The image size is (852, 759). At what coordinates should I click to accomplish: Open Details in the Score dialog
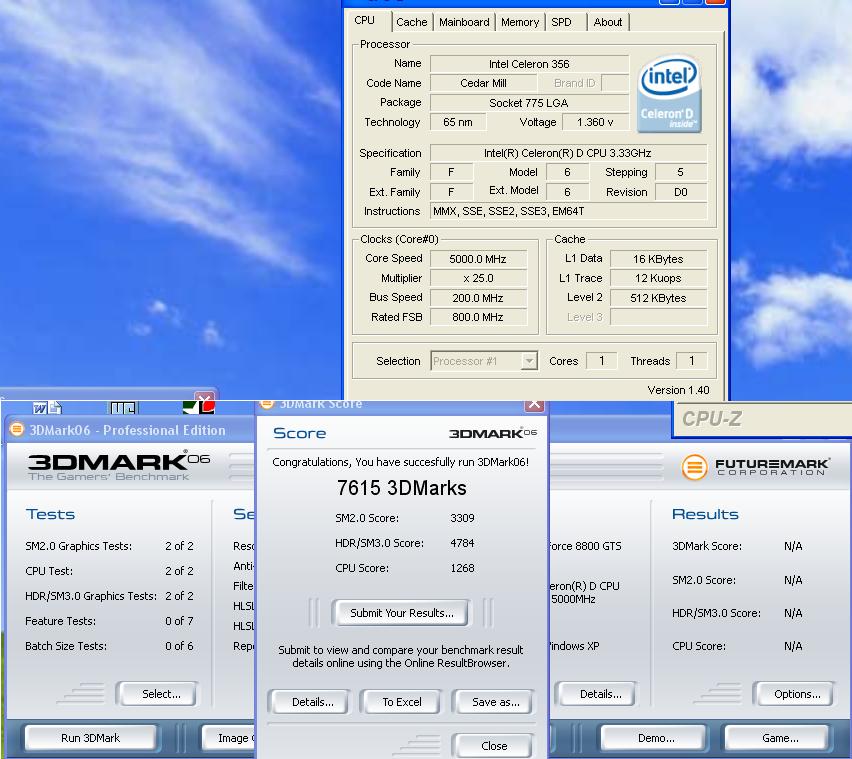[x=310, y=702]
